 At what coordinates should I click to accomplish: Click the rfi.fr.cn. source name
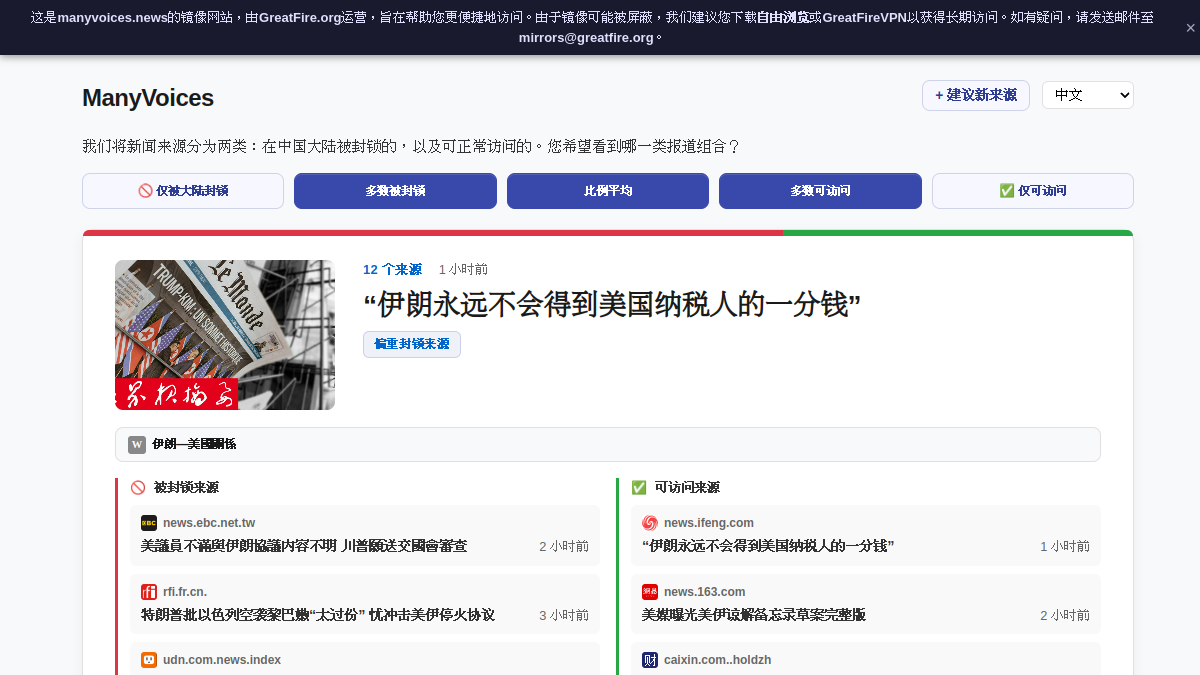point(185,592)
